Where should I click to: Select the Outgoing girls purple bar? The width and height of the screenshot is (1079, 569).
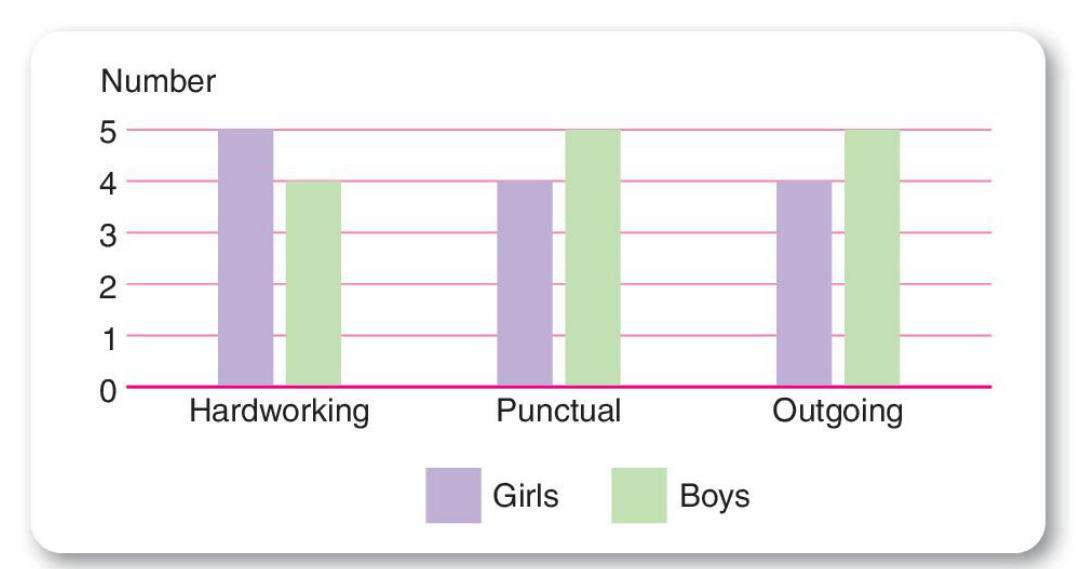(803, 283)
